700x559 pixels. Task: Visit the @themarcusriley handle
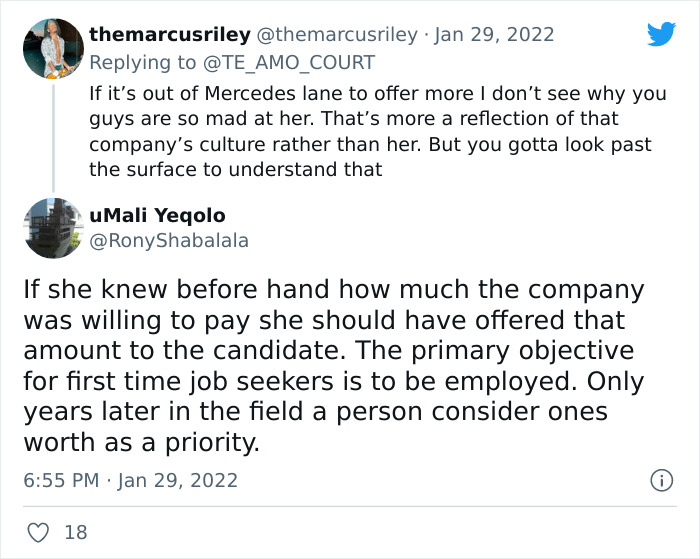tap(338, 34)
